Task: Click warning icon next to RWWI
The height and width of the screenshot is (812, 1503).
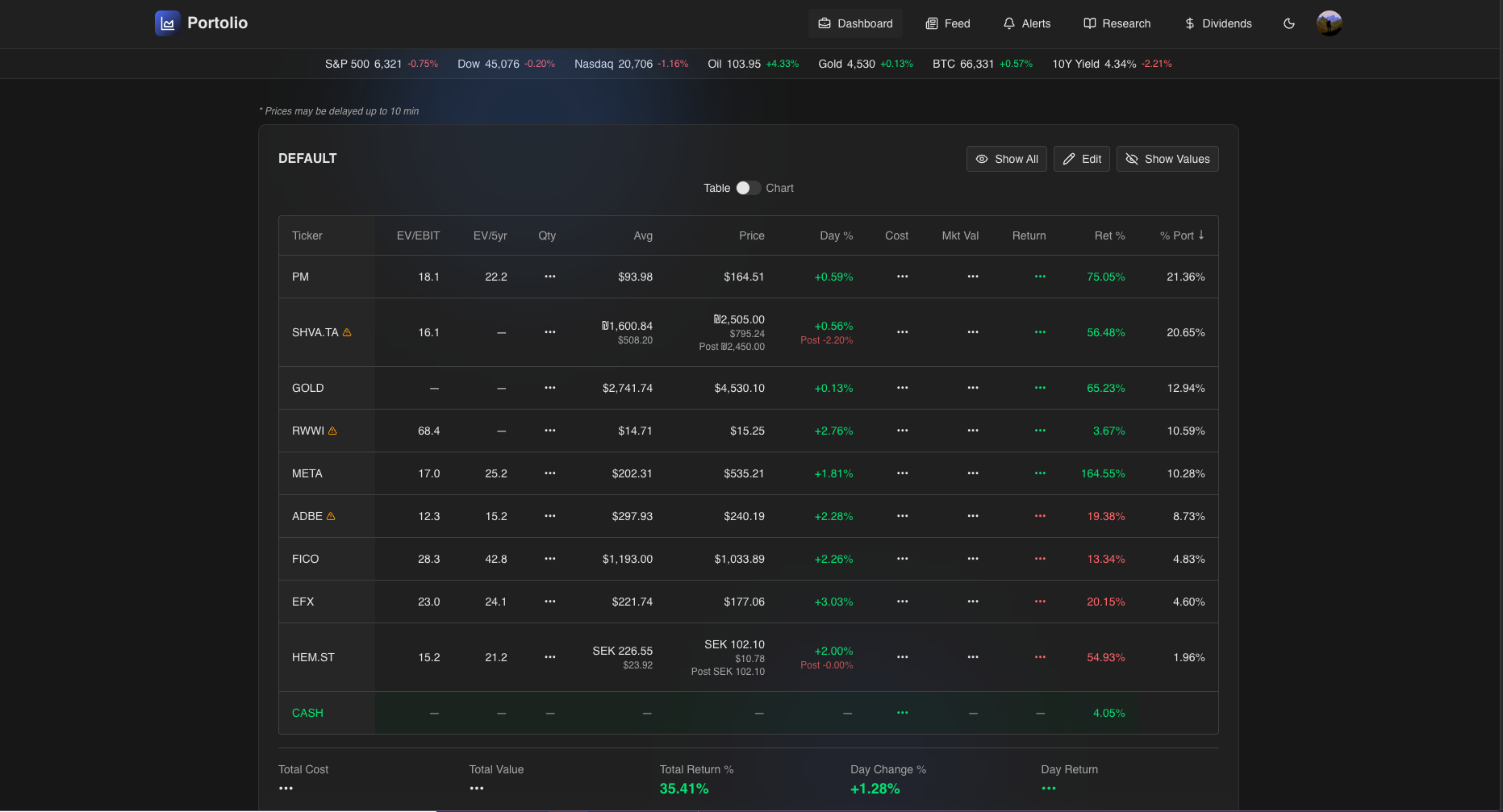Action: pyautogui.click(x=332, y=431)
